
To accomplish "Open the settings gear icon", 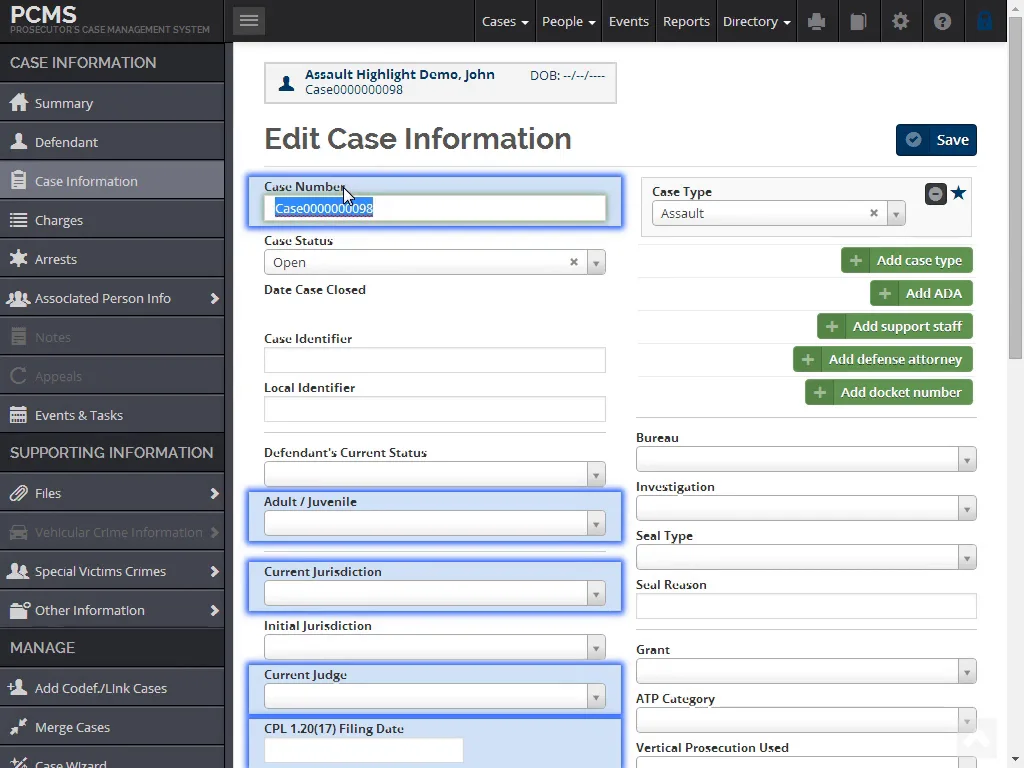I will [900, 21].
